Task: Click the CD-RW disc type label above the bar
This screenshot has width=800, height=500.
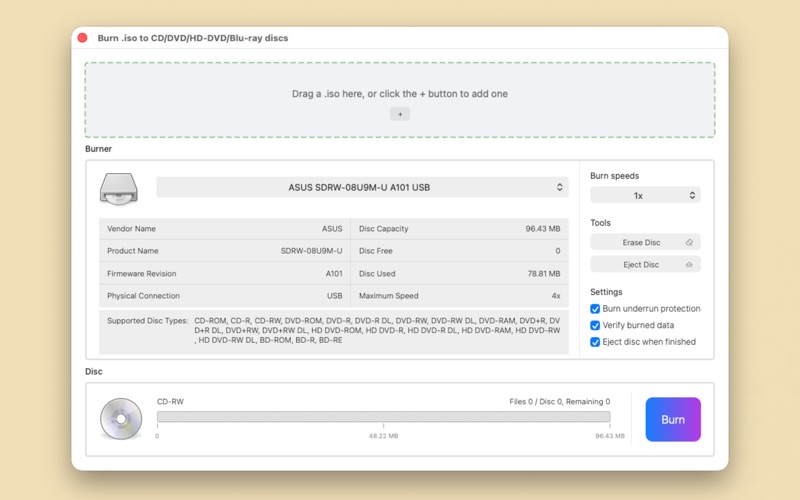Action: [x=170, y=402]
